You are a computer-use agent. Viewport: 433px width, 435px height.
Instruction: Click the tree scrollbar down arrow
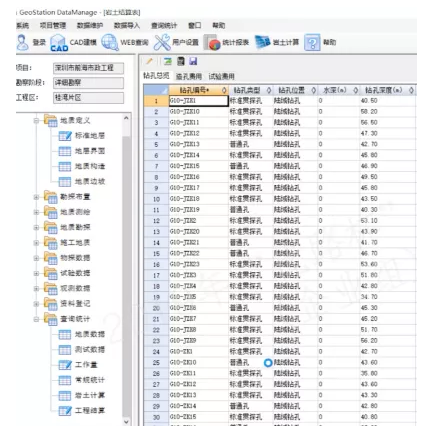click(126, 422)
